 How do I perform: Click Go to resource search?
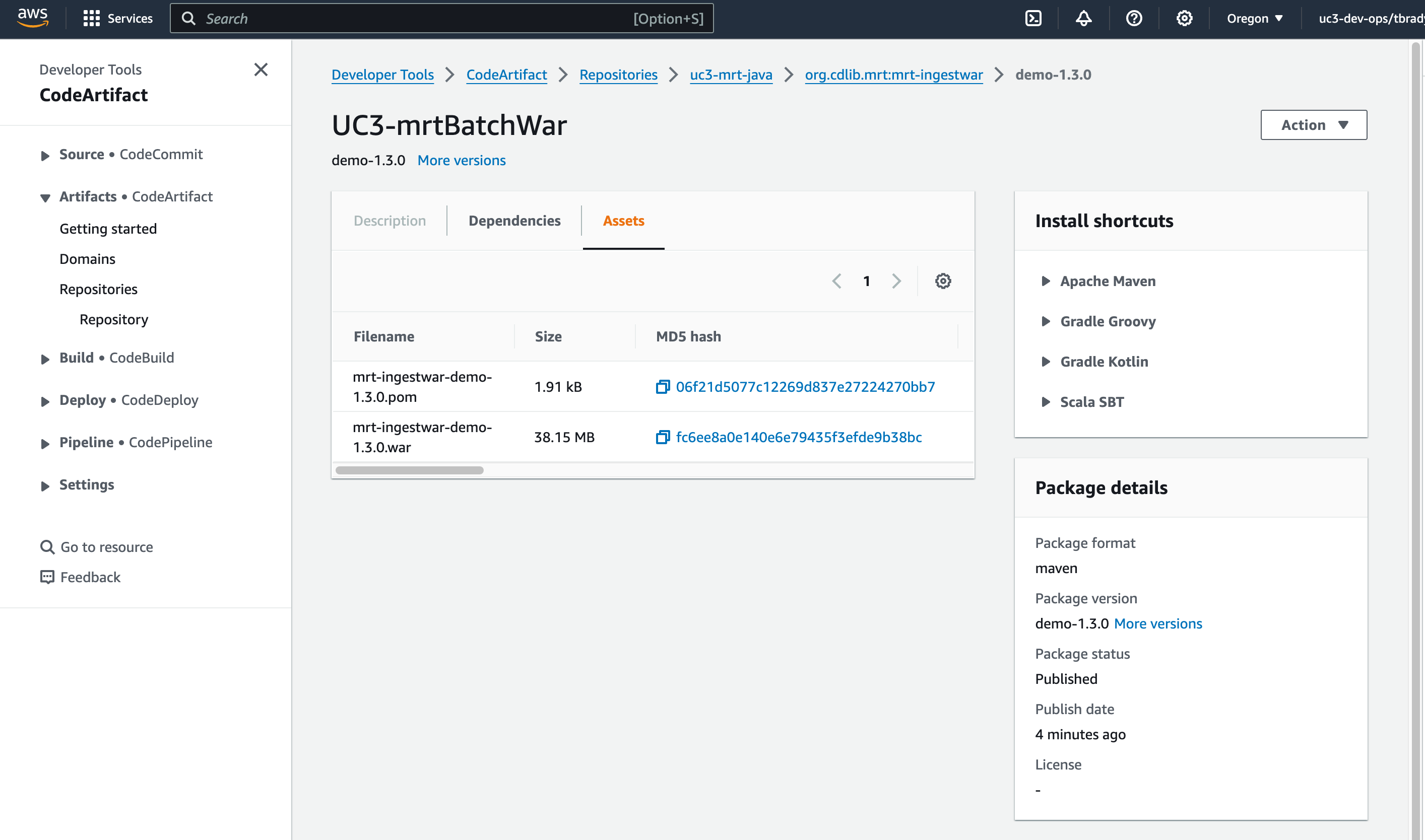click(97, 547)
